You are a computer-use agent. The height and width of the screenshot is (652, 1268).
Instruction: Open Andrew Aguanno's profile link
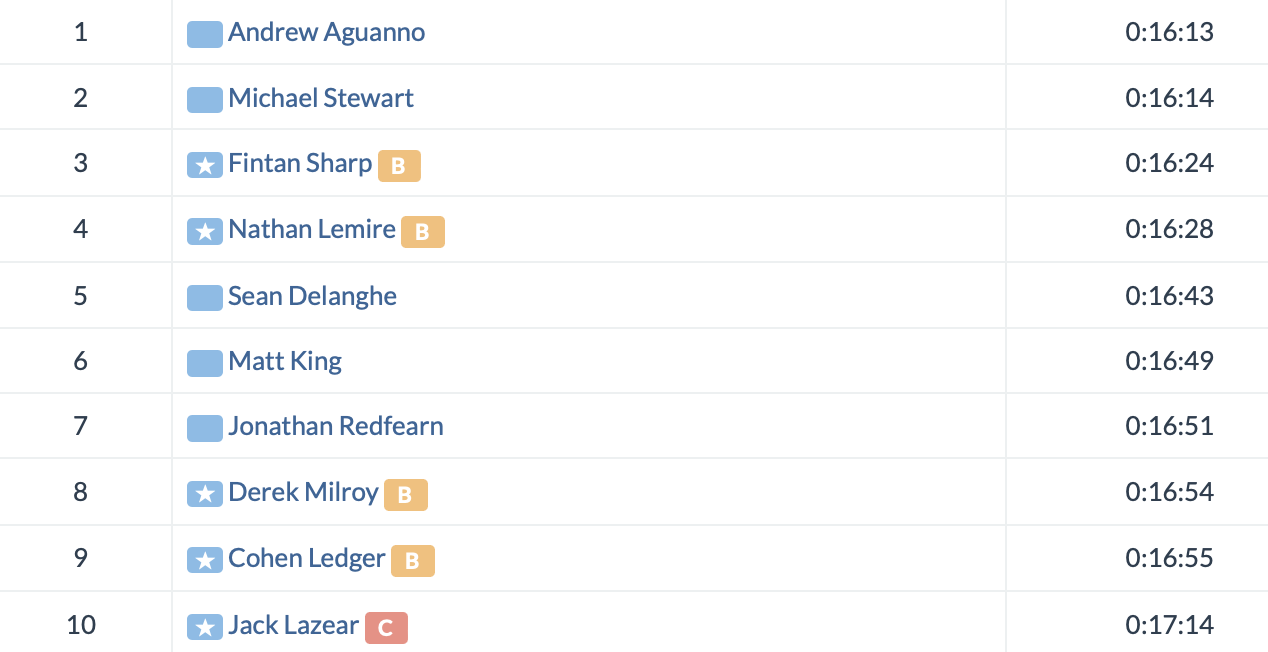(326, 32)
